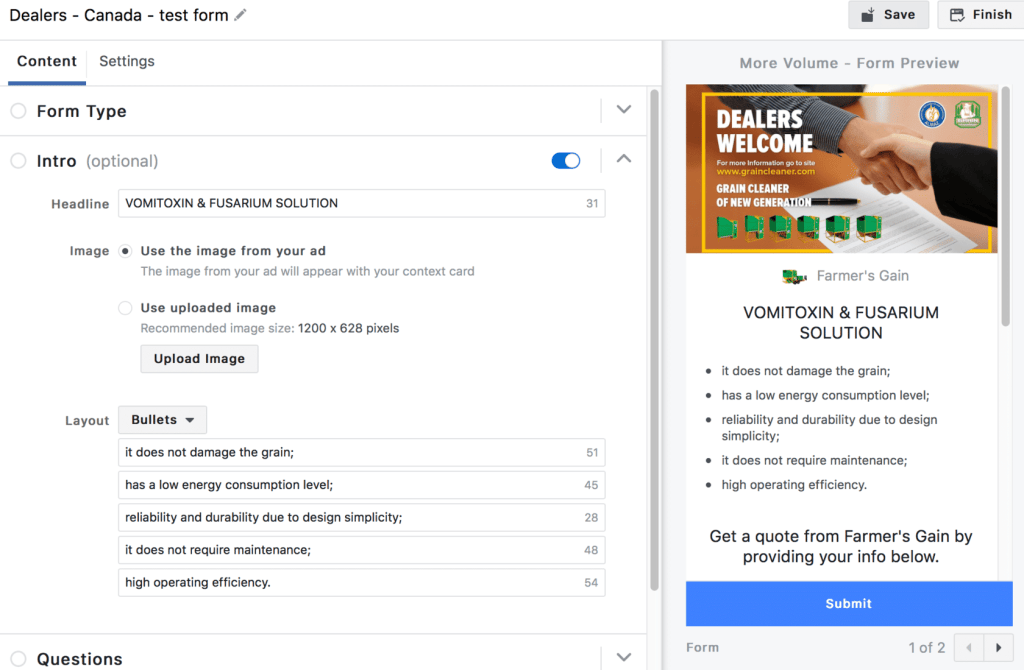The image size is (1024, 670).
Task: Collapse the Intro section
Action: pos(623,158)
